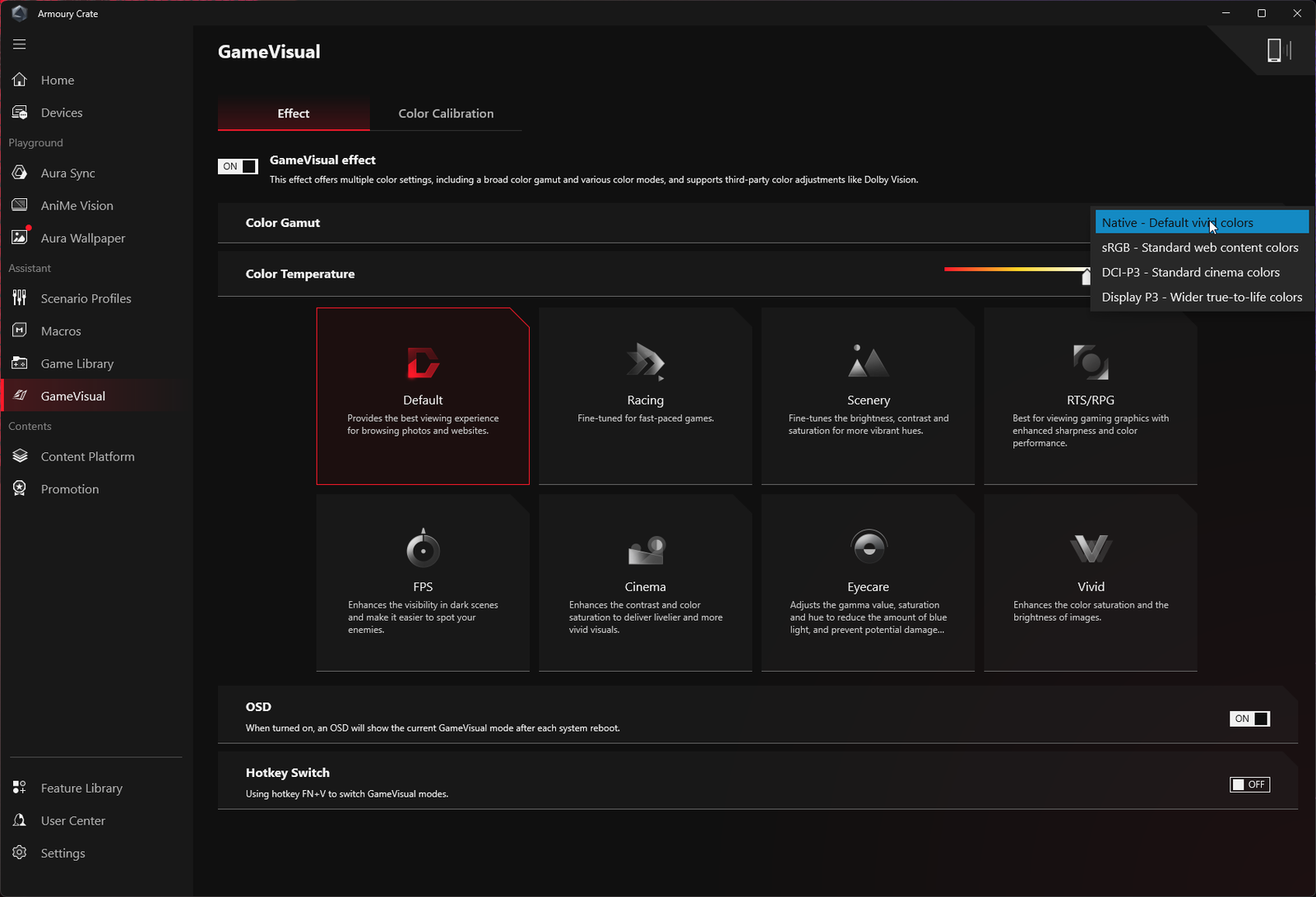Go to Scenario Profiles label
Image resolution: width=1316 pixels, height=897 pixels.
click(x=86, y=298)
